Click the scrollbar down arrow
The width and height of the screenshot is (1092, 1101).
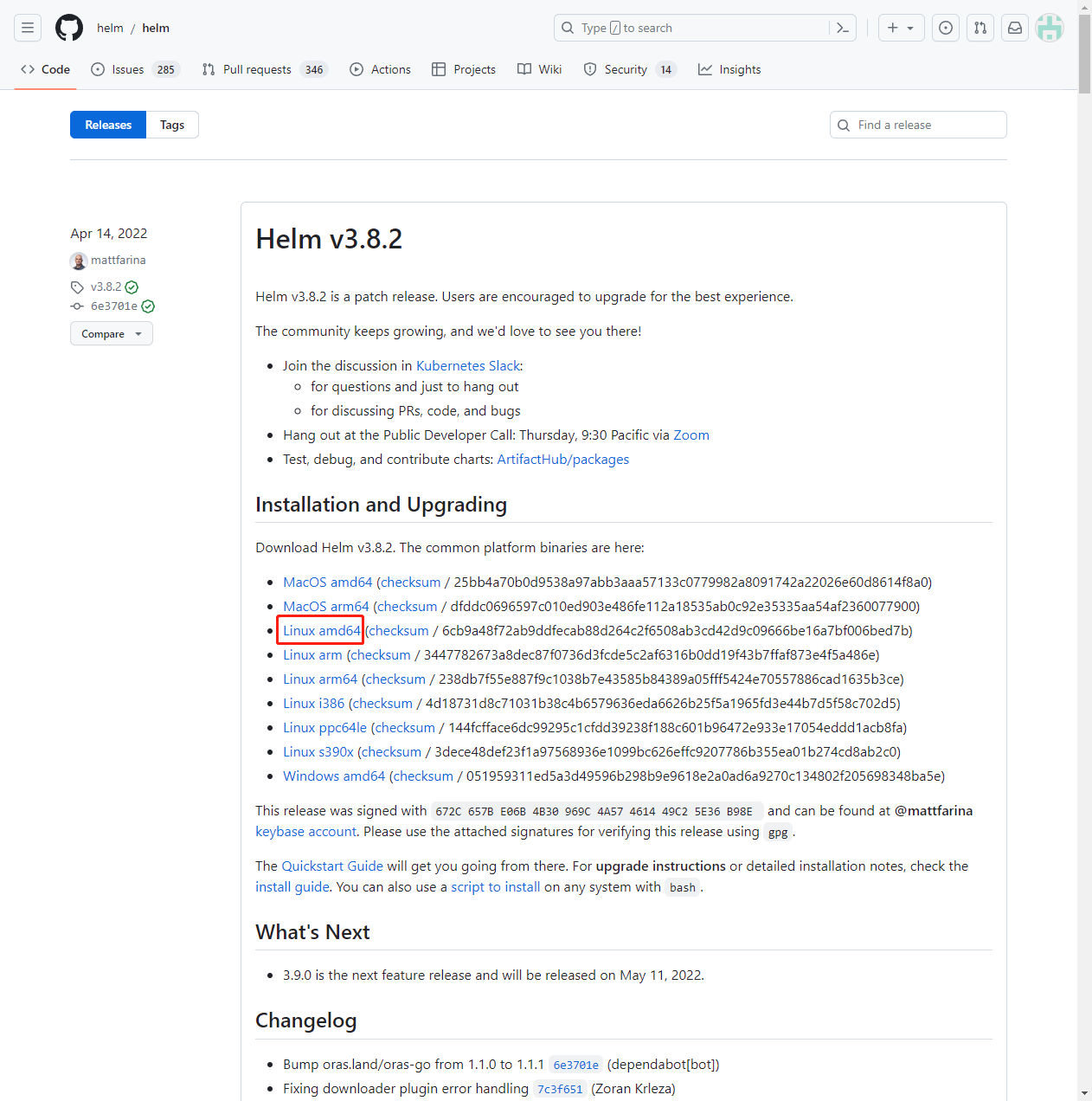[x=1084, y=1094]
